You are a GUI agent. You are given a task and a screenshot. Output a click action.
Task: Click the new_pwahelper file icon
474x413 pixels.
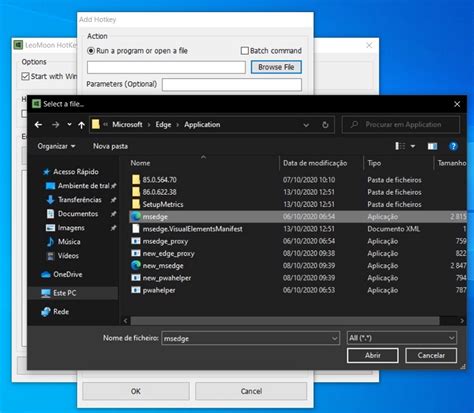pos(136,278)
